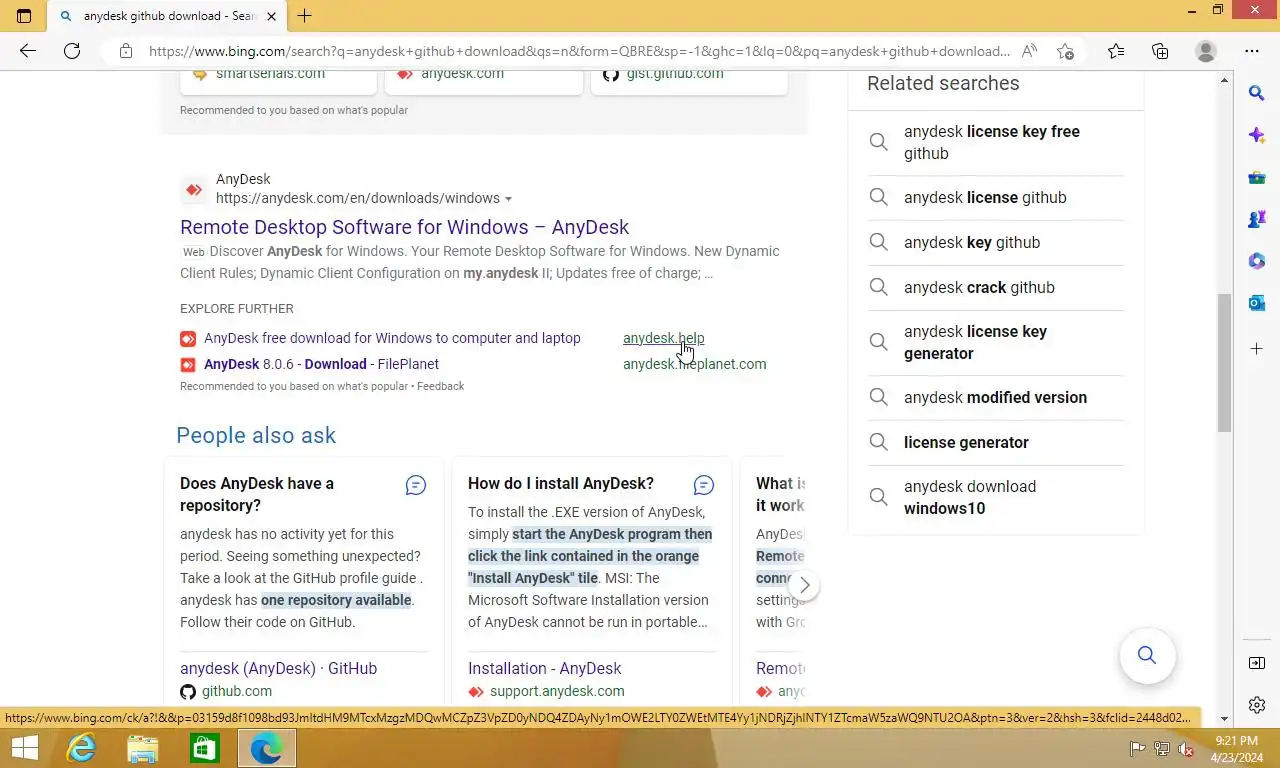Open the browser profile avatar
Viewport: 1280px width, 768px height.
pos(1206,51)
